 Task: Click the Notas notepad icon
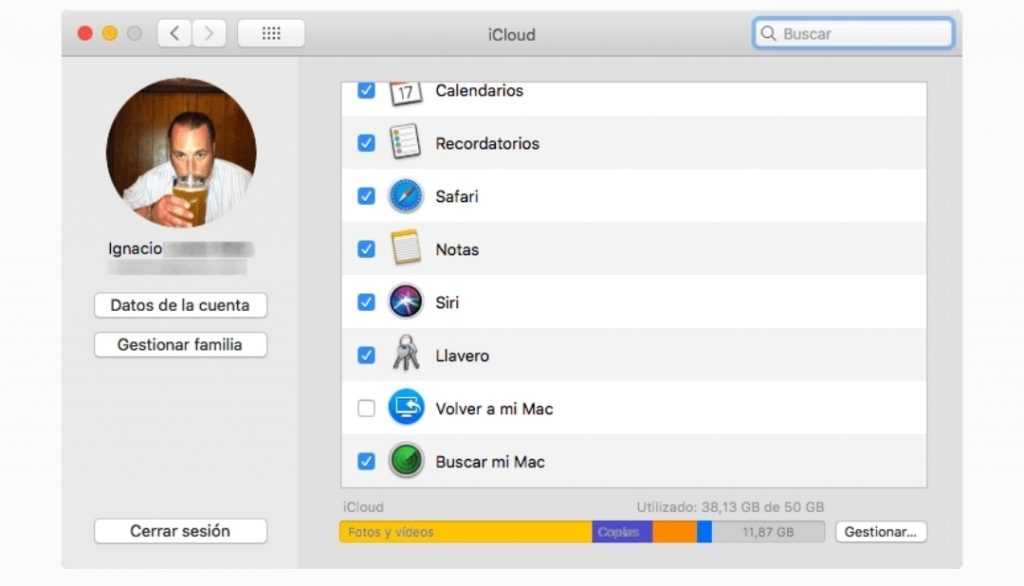click(x=406, y=248)
